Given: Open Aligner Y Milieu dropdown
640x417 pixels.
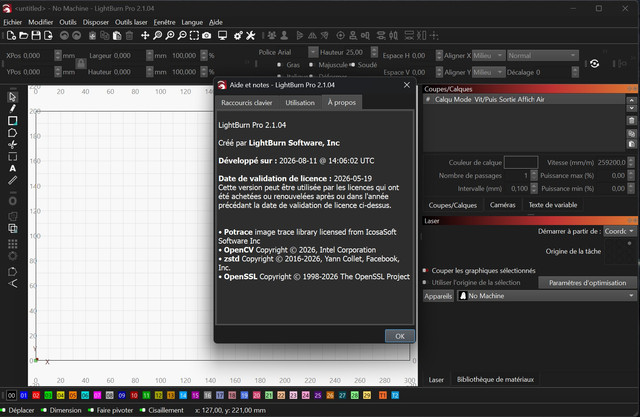Looking at the screenshot, I should [x=489, y=72].
